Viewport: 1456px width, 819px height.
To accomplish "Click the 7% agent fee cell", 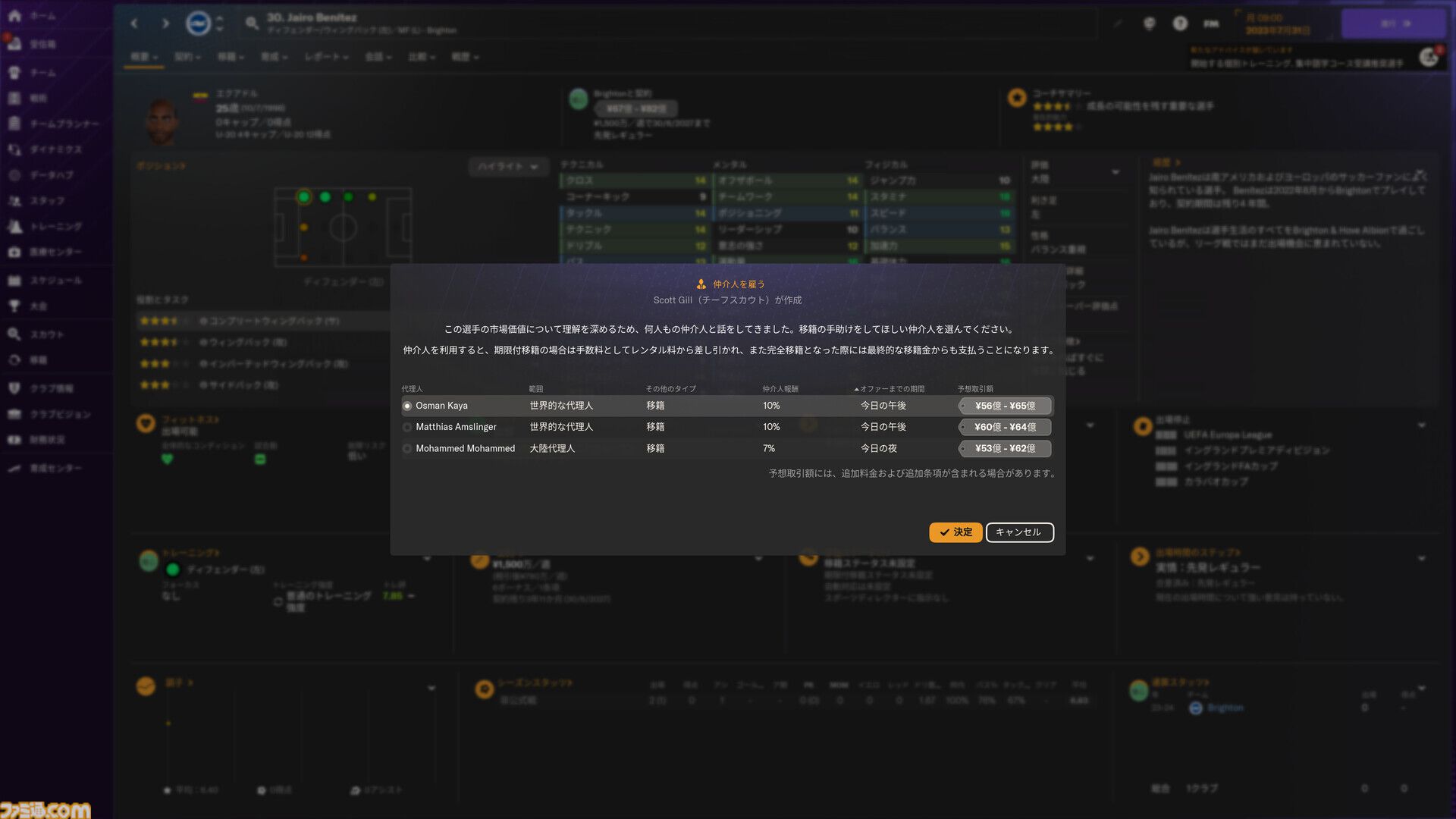I will [x=769, y=449].
